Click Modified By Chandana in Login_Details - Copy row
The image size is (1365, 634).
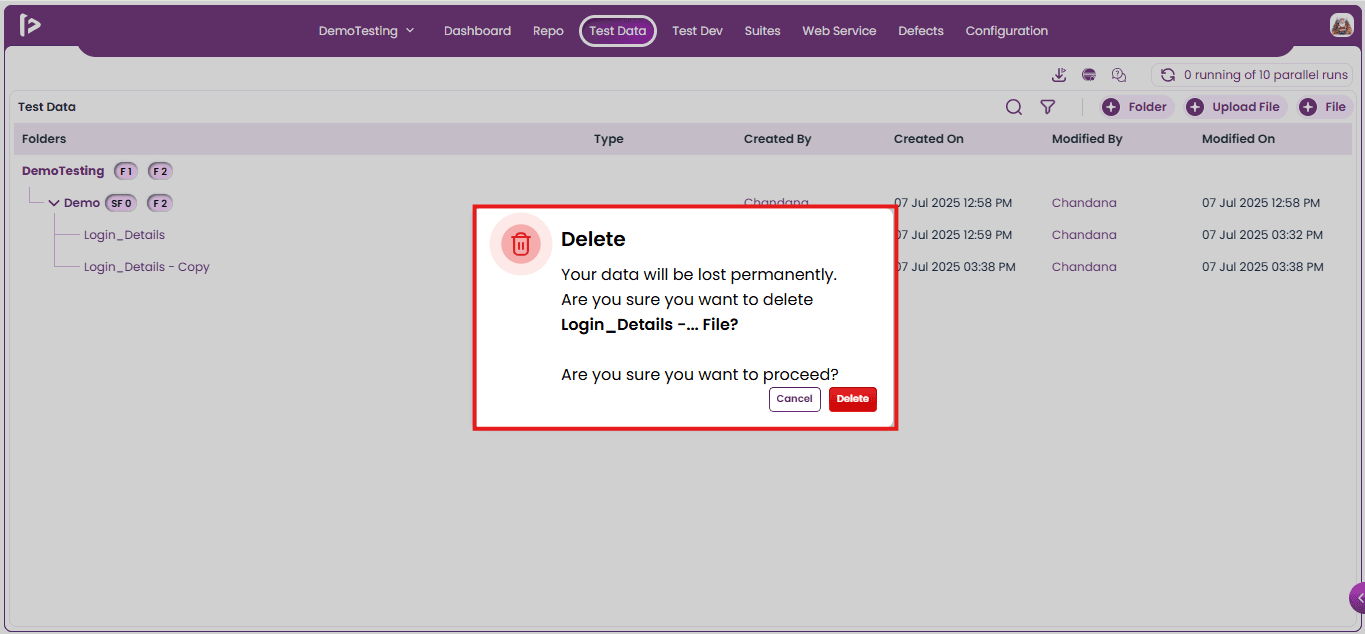pyautogui.click(x=1084, y=267)
